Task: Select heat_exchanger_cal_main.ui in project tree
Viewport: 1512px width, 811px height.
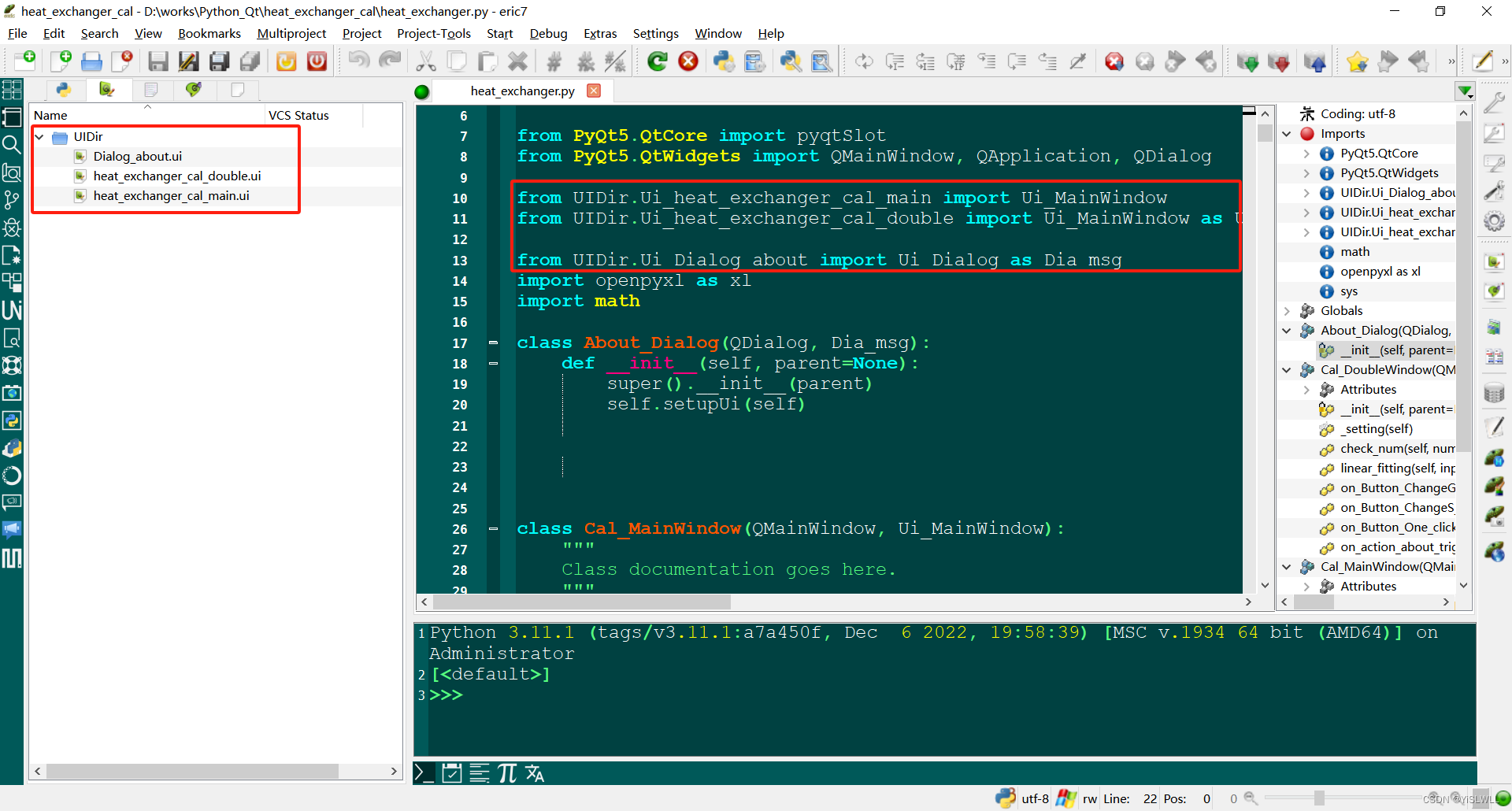Action: click(171, 196)
